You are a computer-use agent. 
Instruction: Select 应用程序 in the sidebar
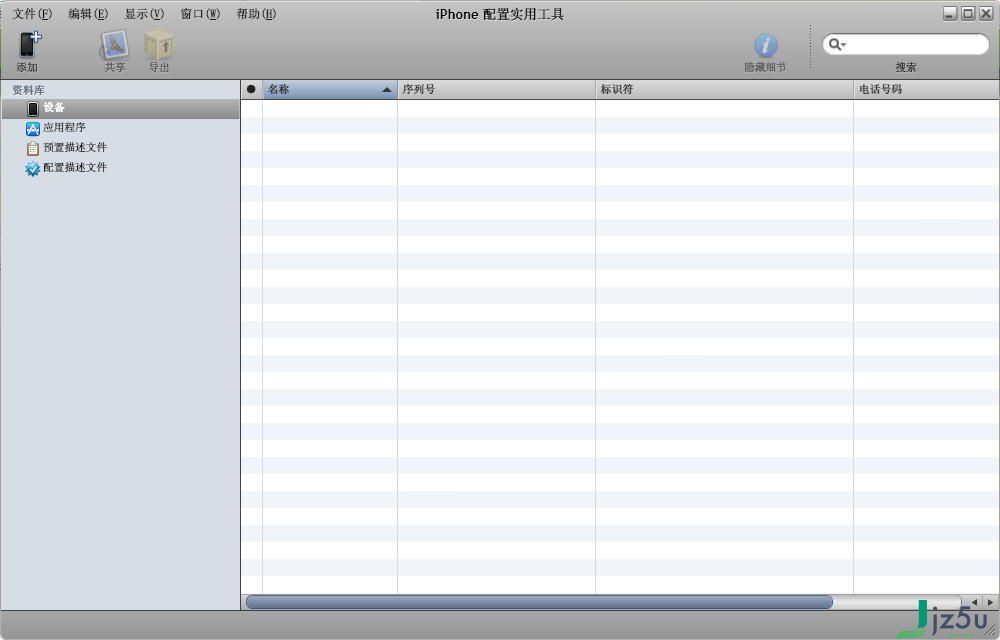(121, 127)
